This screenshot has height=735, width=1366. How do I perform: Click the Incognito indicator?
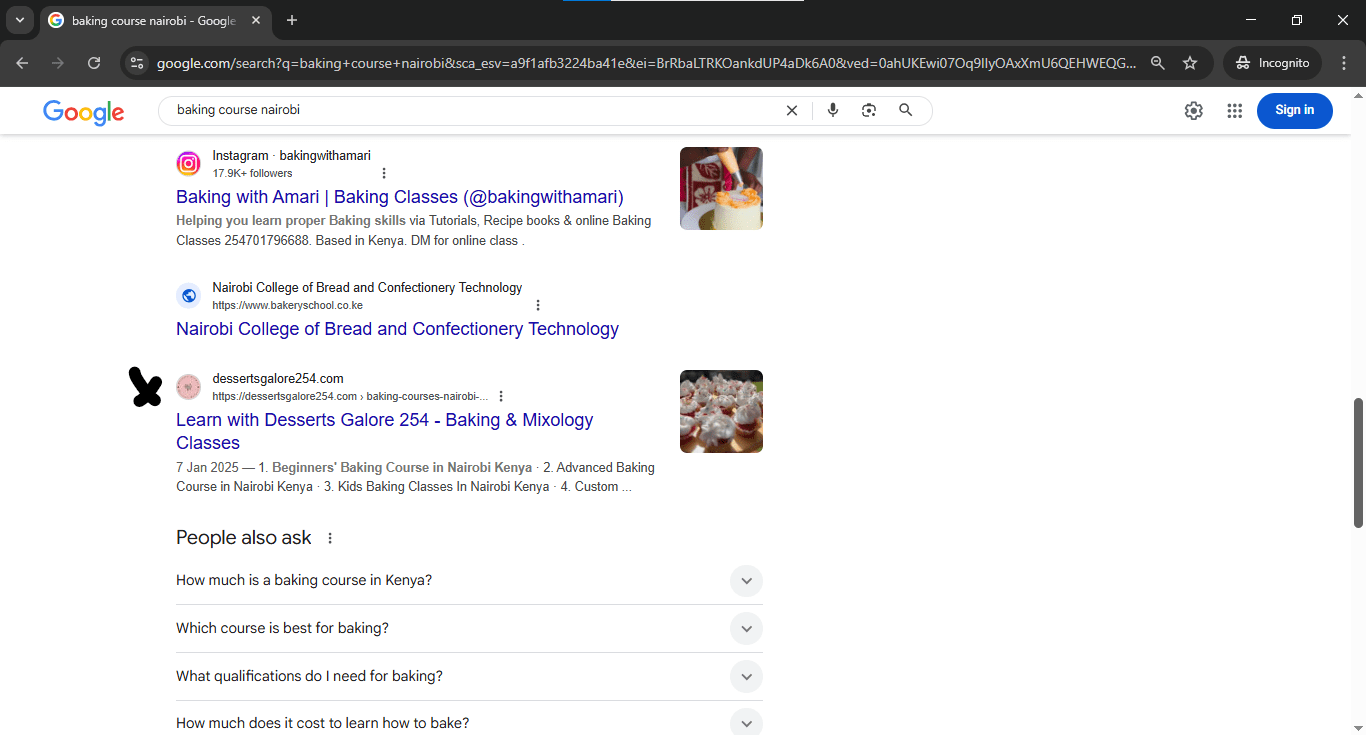coord(1273,63)
